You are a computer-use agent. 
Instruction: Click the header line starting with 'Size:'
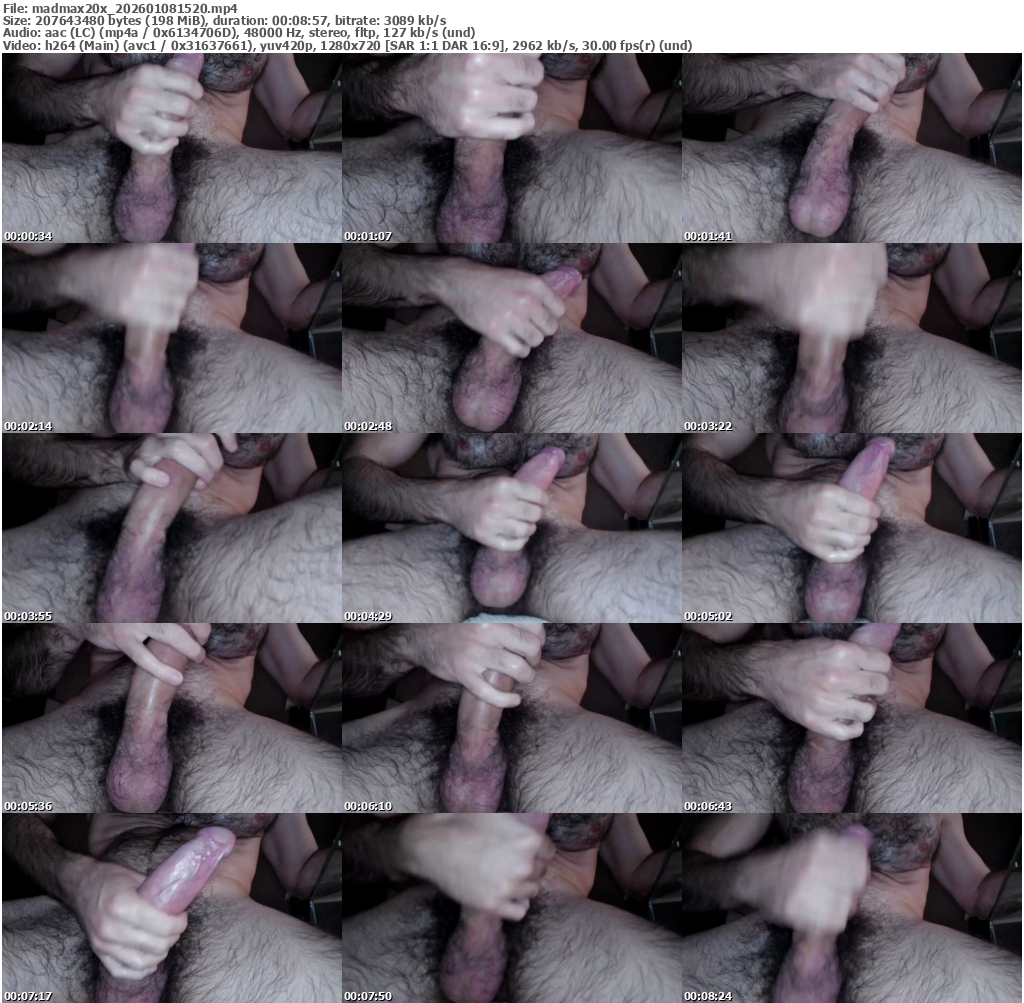pyautogui.click(x=225, y=20)
